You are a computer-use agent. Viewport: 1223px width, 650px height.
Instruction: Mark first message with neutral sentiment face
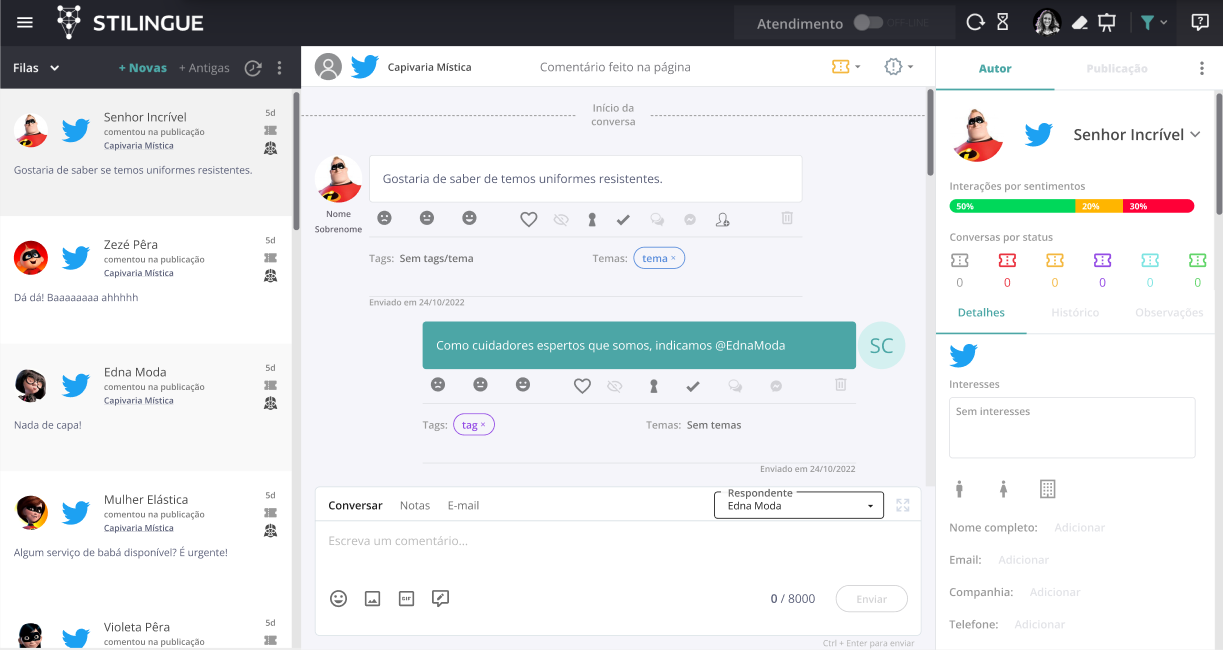(x=427, y=218)
